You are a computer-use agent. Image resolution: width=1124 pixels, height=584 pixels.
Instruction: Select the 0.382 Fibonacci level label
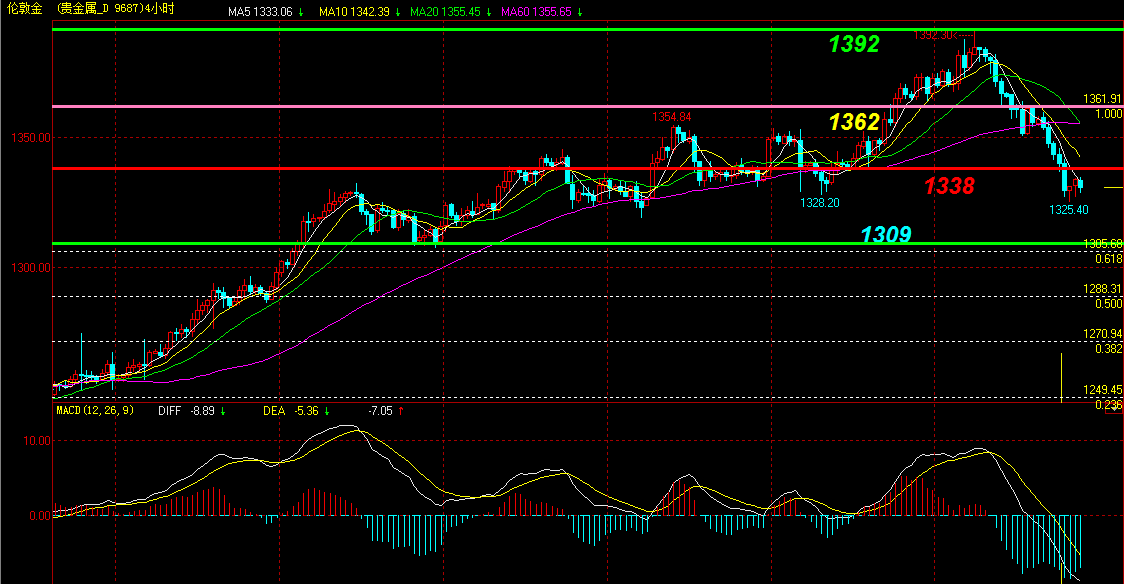(1107, 349)
